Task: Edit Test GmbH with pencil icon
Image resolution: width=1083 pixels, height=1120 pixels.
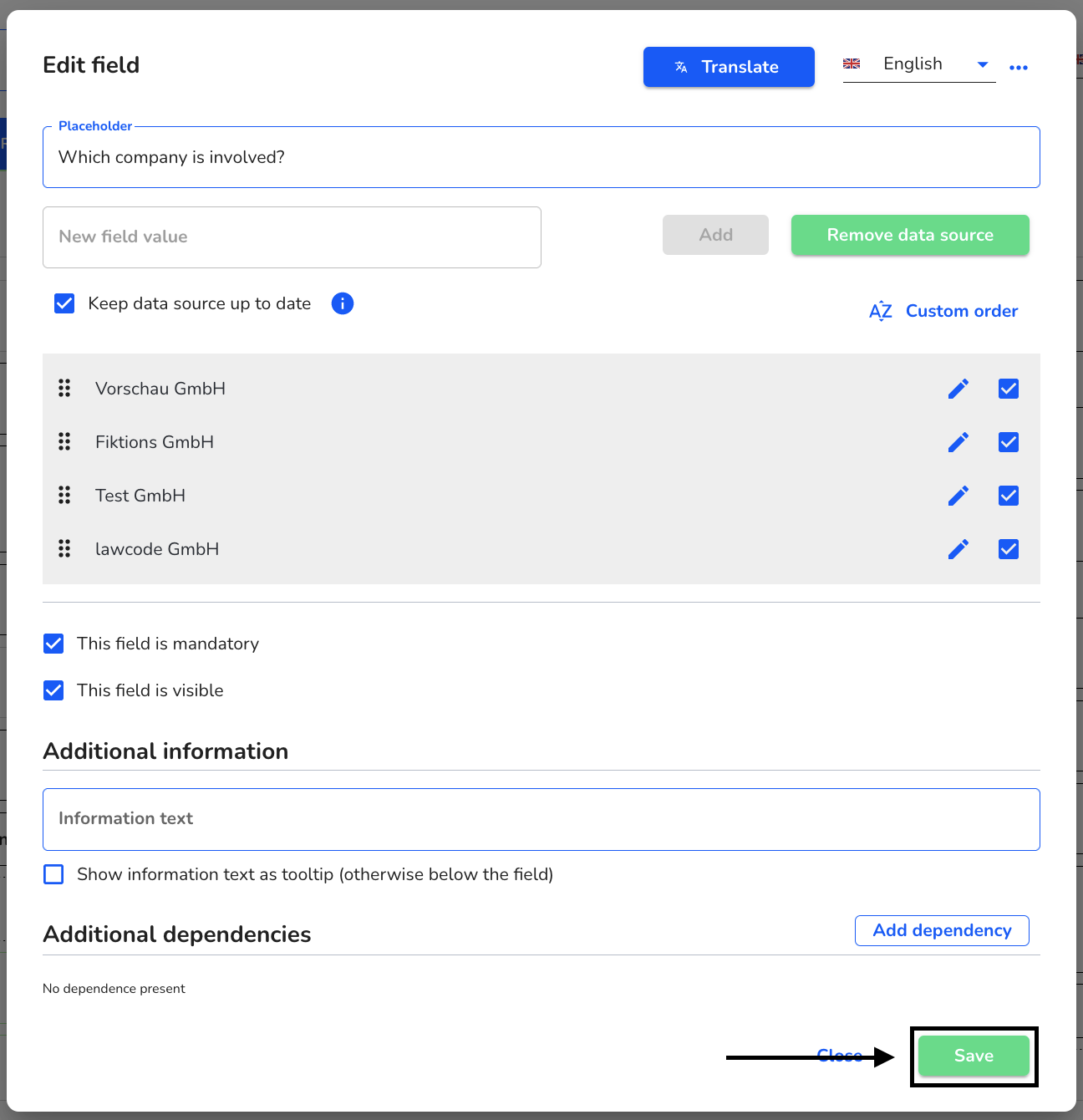Action: click(x=958, y=496)
